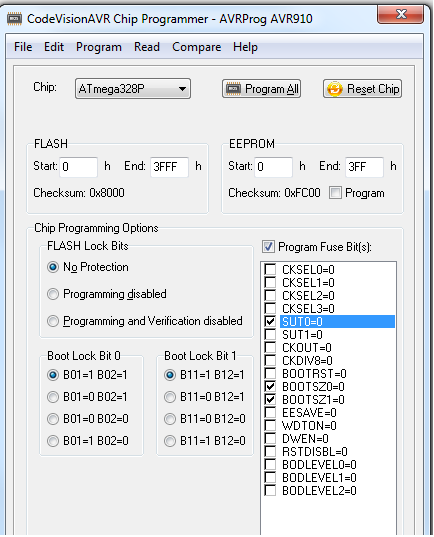This screenshot has height=537, width=434.
Task: Check the CKDIV8=0 fuse bit
Action: [270, 360]
